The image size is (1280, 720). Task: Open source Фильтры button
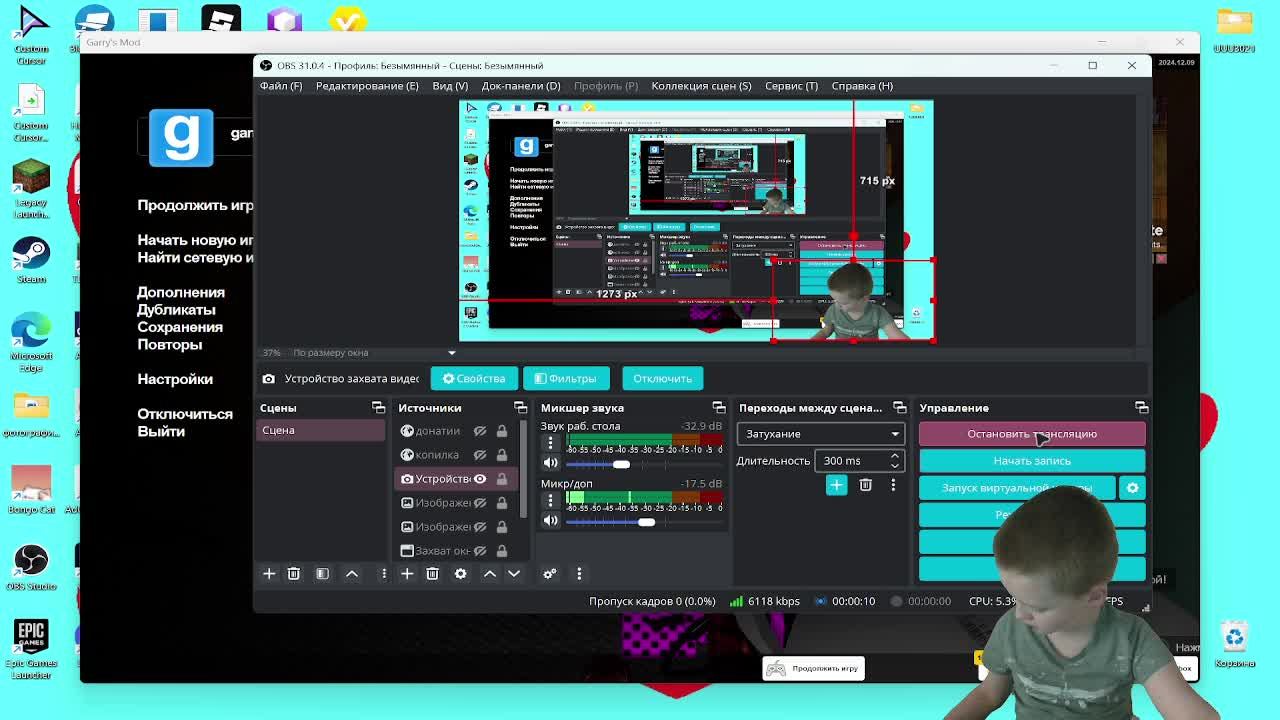point(566,379)
